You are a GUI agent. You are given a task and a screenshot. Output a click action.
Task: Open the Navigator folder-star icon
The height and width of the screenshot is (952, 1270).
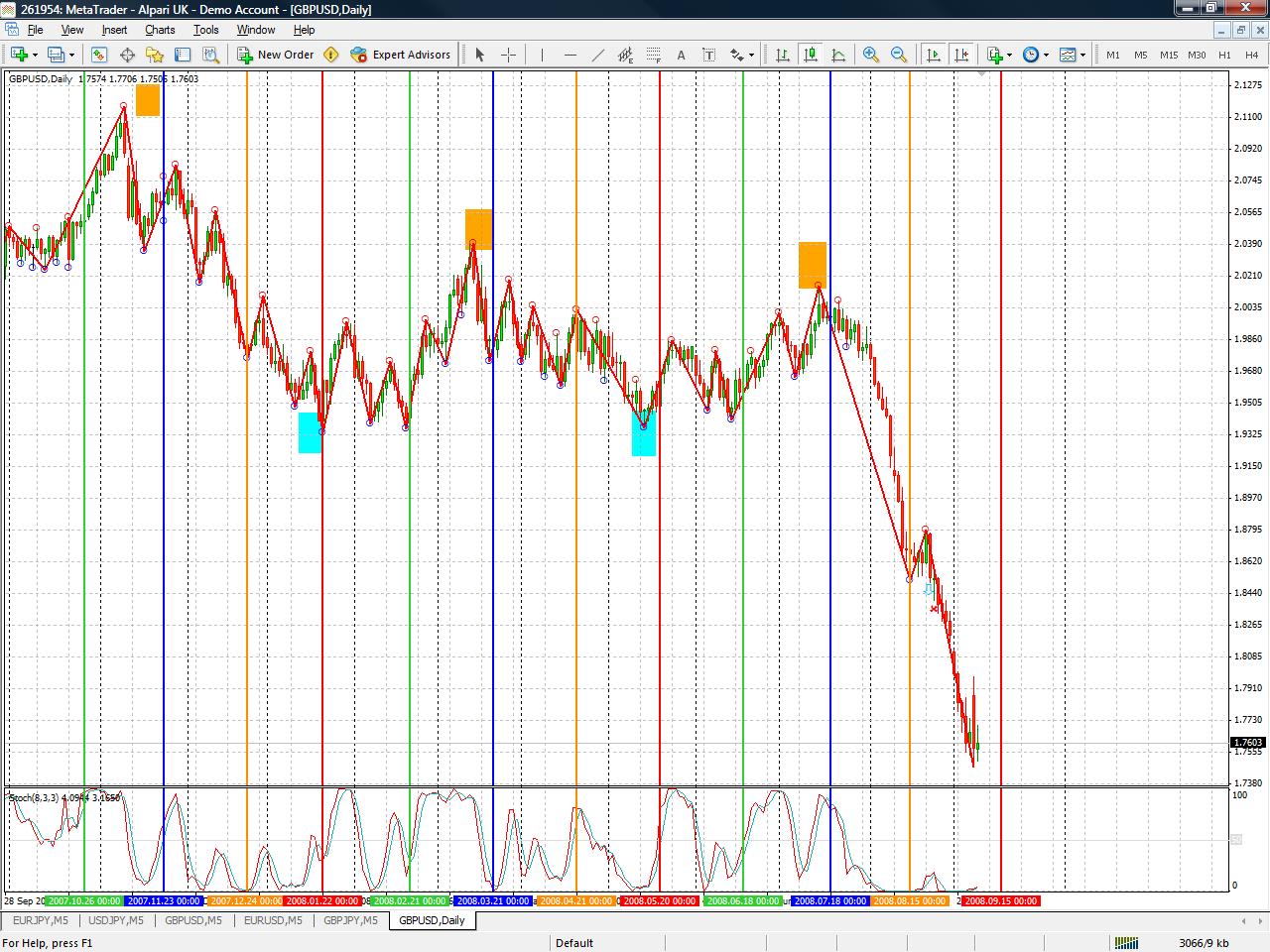(155, 55)
